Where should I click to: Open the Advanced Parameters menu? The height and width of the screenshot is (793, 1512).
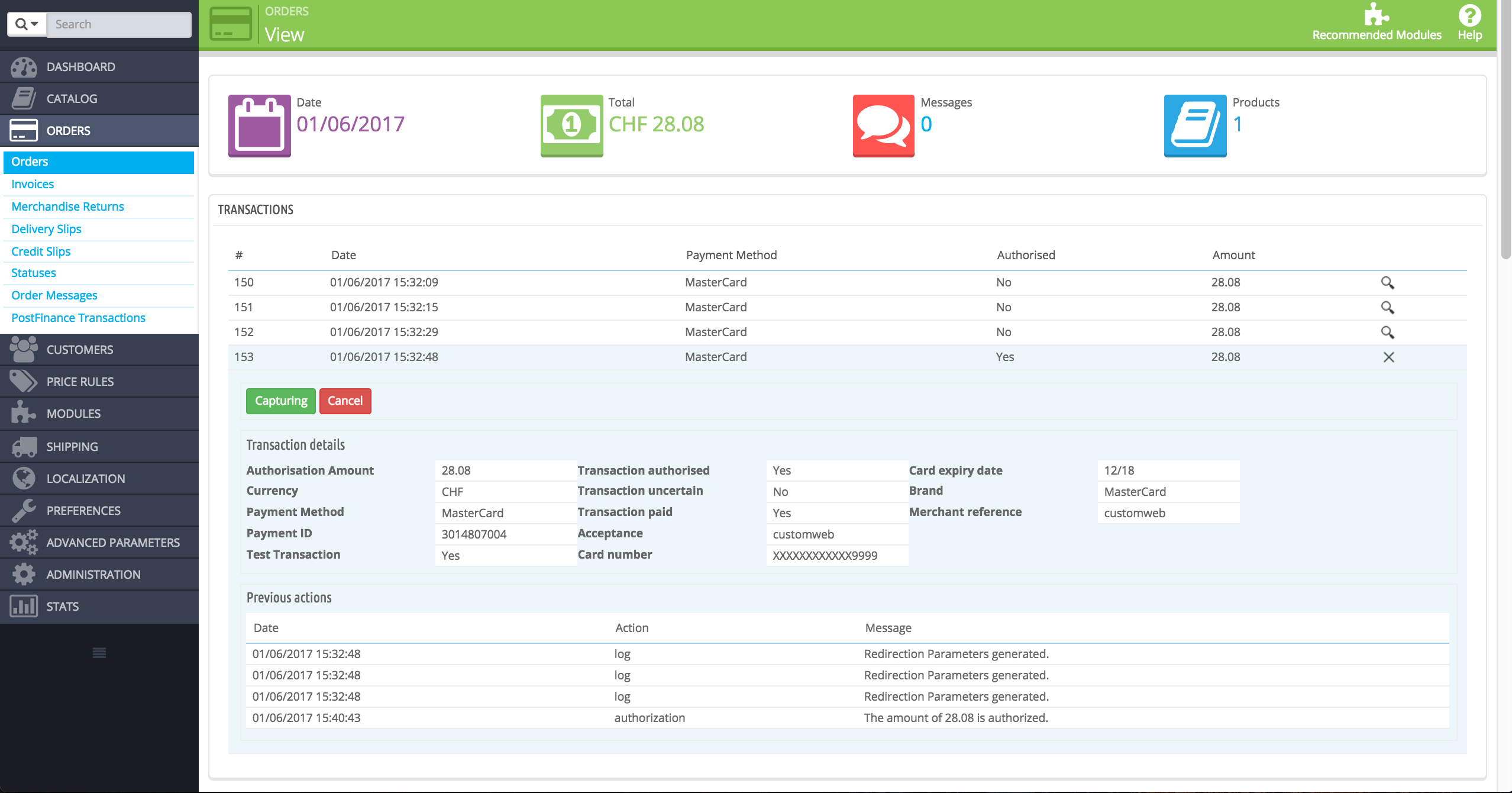point(112,543)
